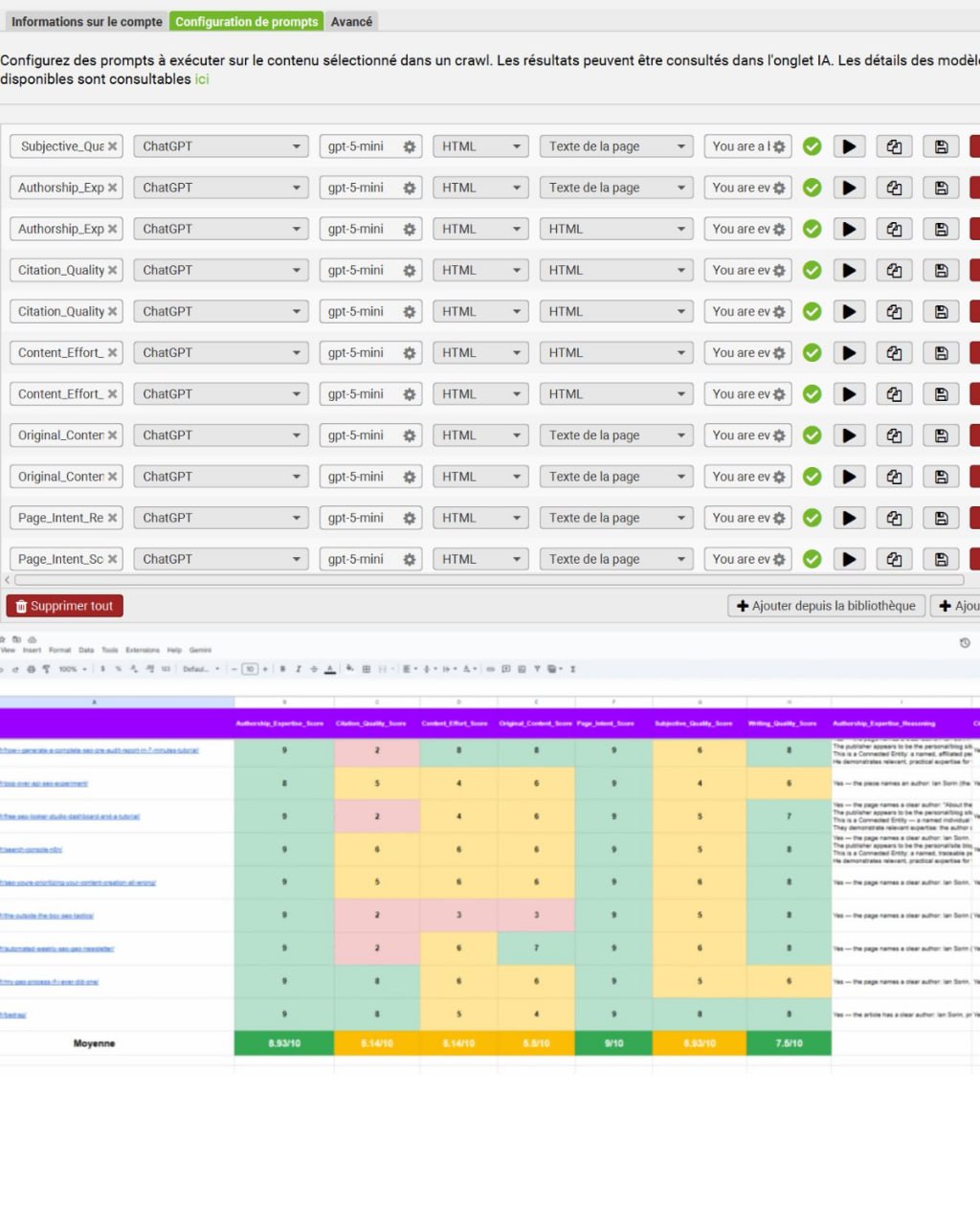Open prompt text settings gear in Page_Intent_Re row

pyautogui.click(x=779, y=518)
